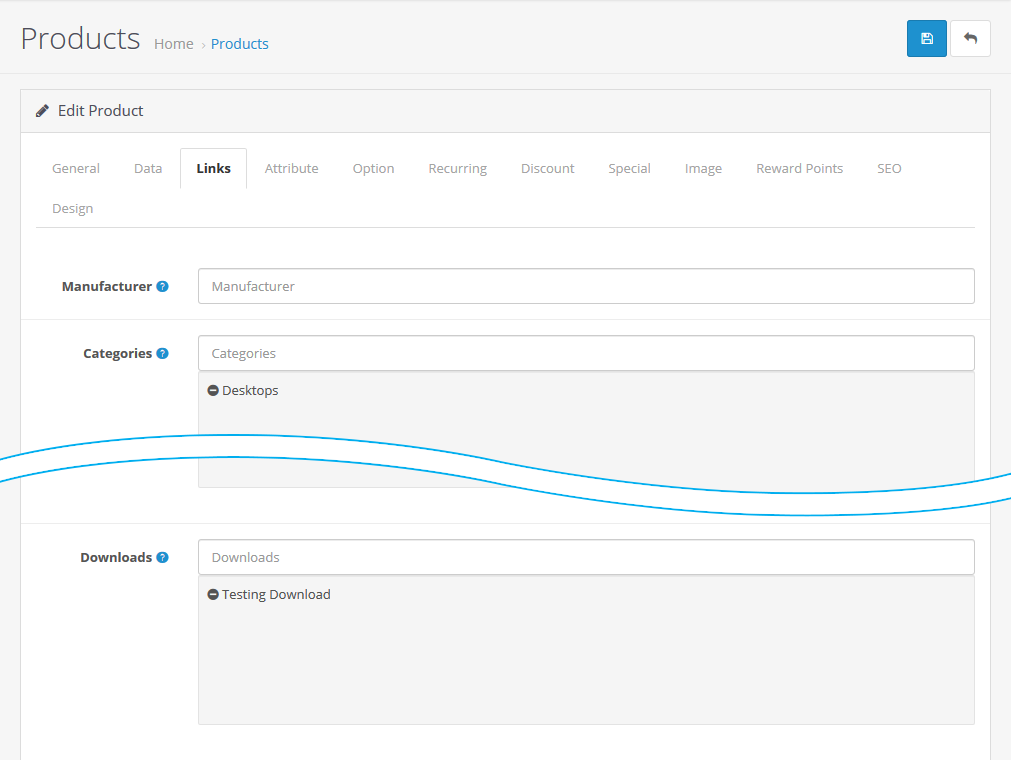Click the Home breadcrumb link

[174, 44]
